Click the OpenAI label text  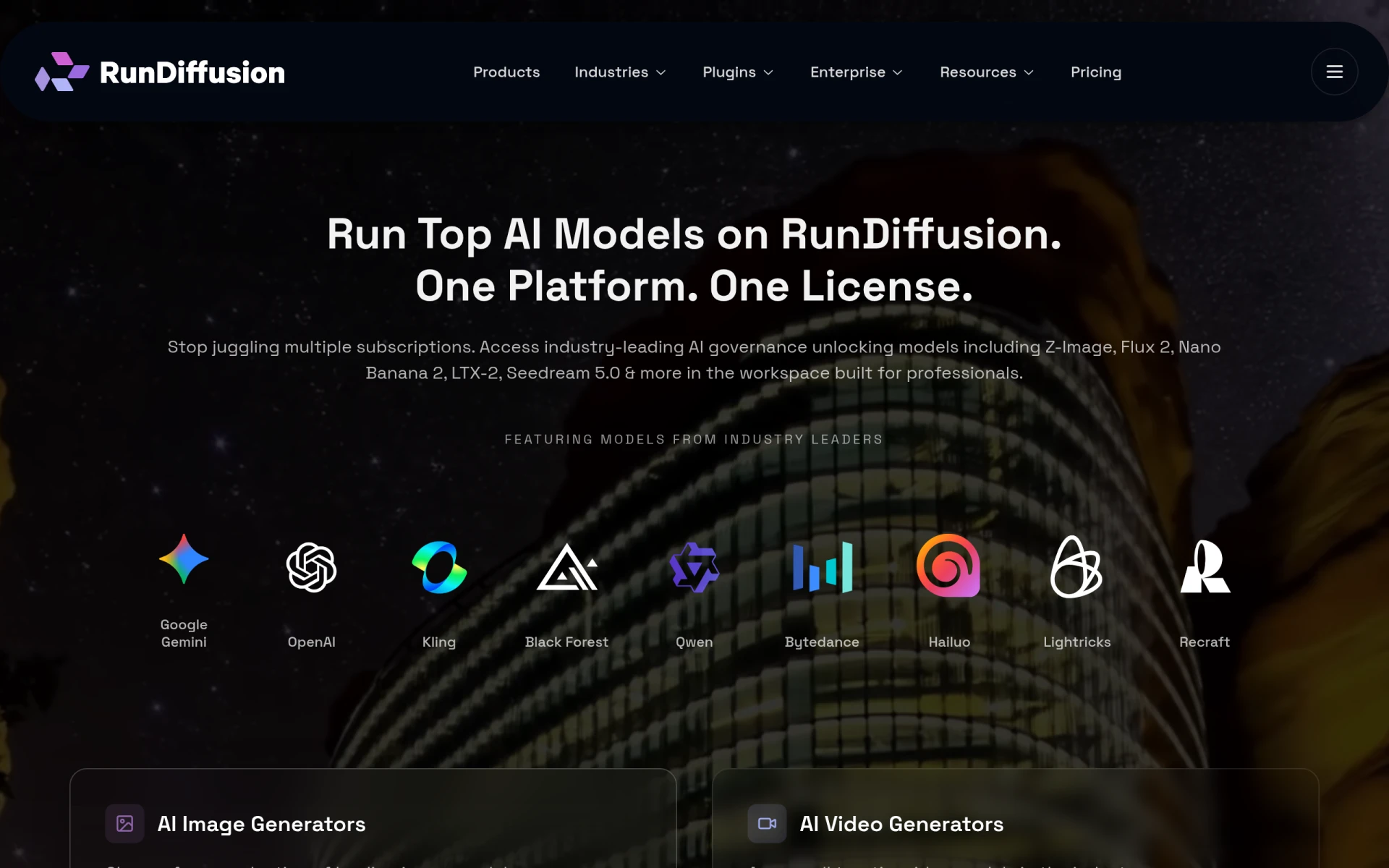click(x=311, y=642)
